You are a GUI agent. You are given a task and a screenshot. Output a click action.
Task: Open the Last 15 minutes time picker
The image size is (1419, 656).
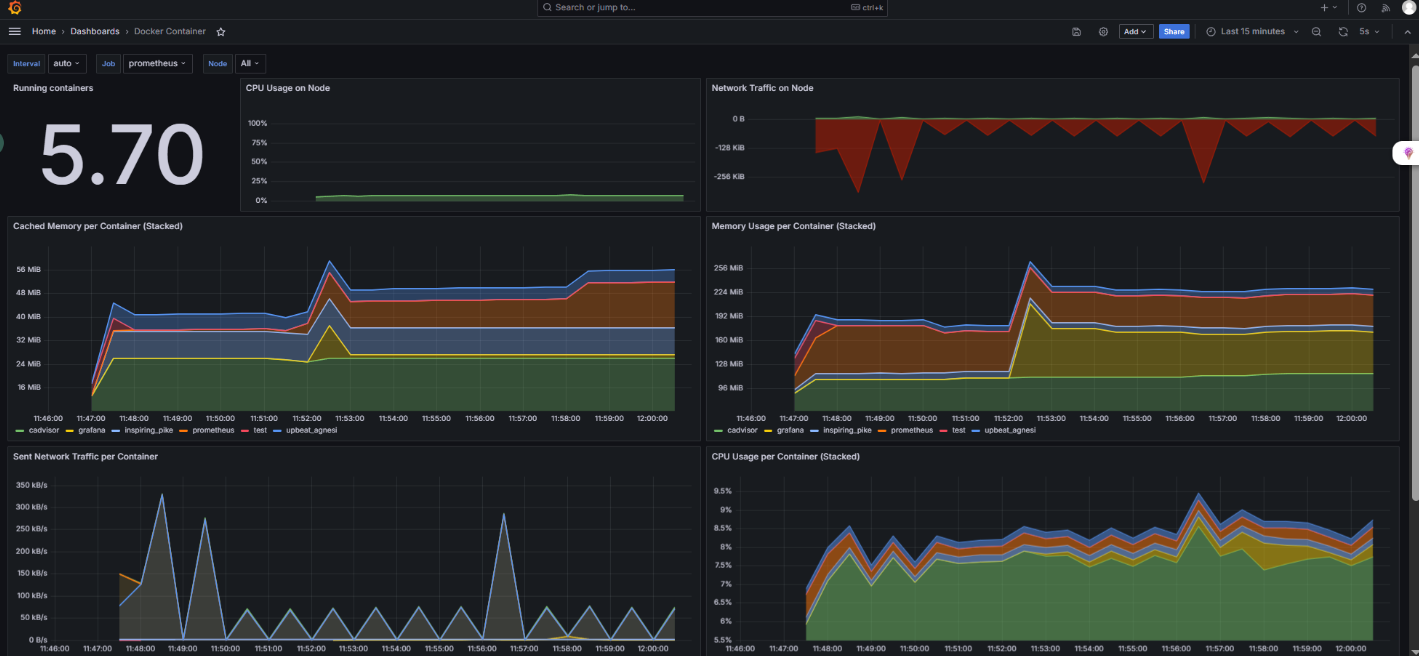pyautogui.click(x=1251, y=32)
